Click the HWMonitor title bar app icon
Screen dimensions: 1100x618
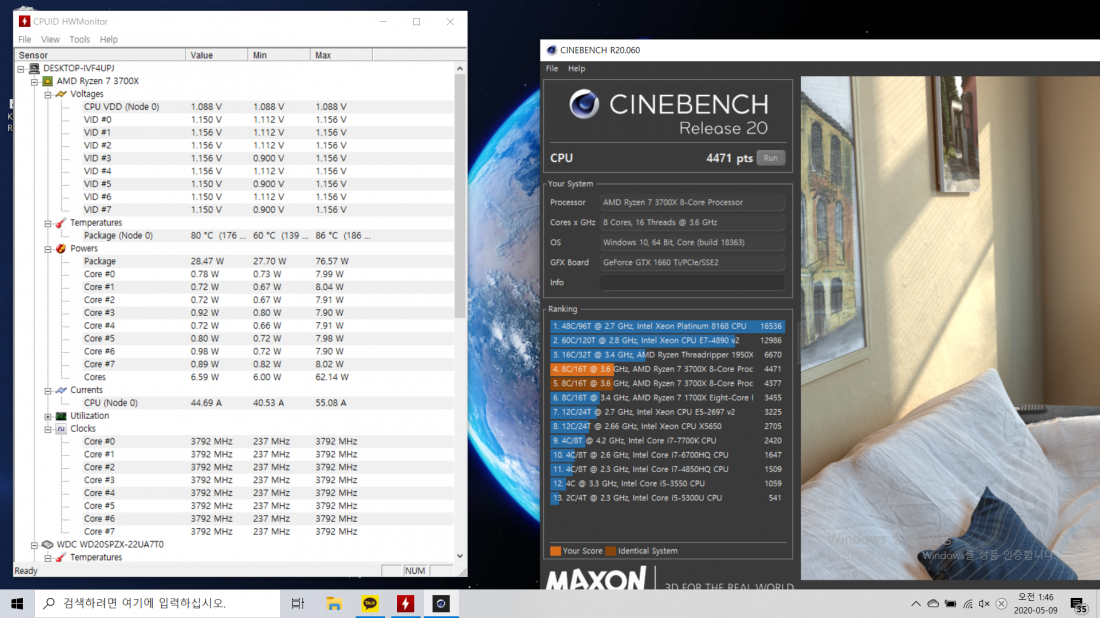coord(25,22)
